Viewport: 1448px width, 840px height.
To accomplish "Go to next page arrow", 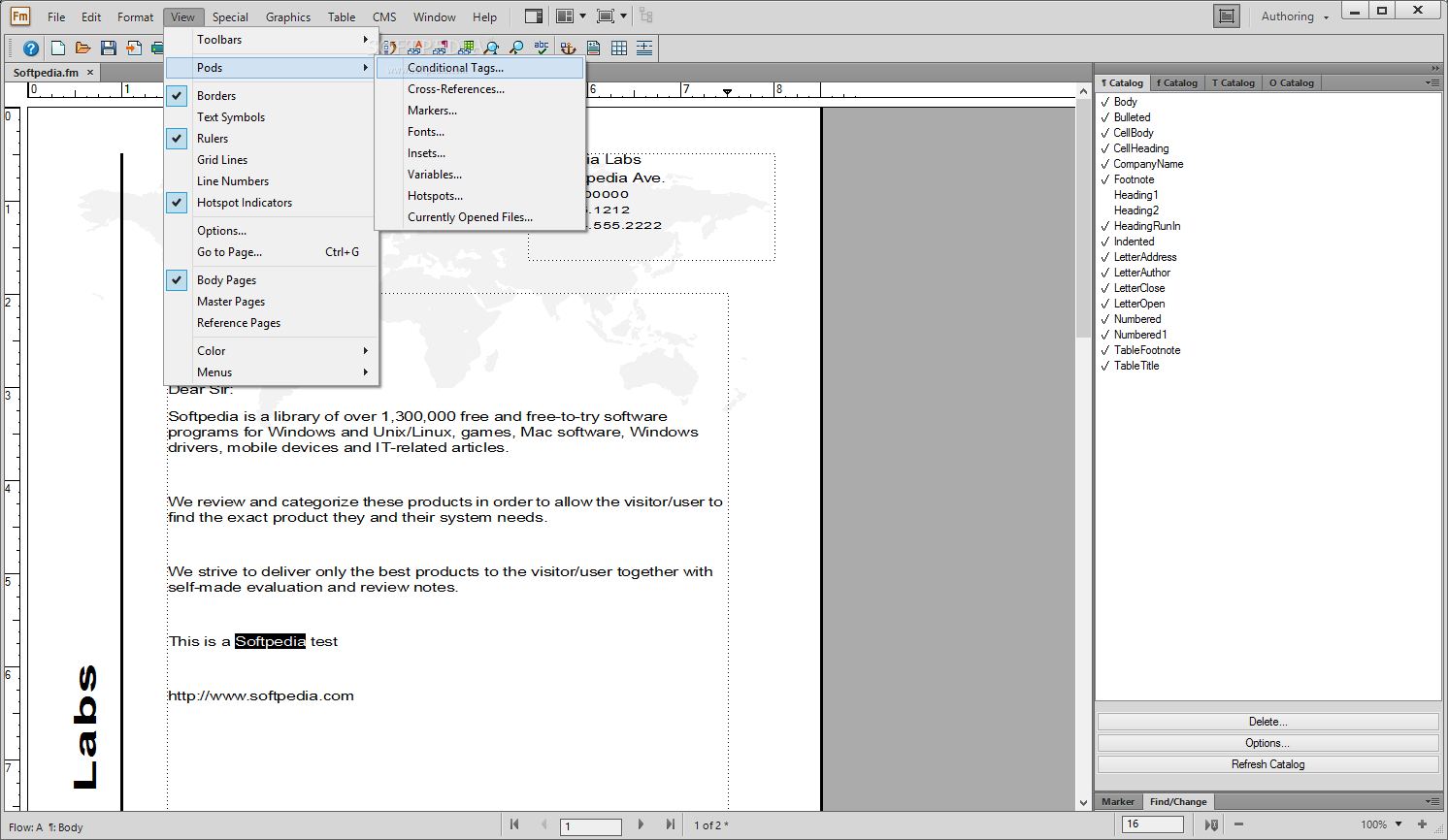I will pyautogui.click(x=641, y=824).
